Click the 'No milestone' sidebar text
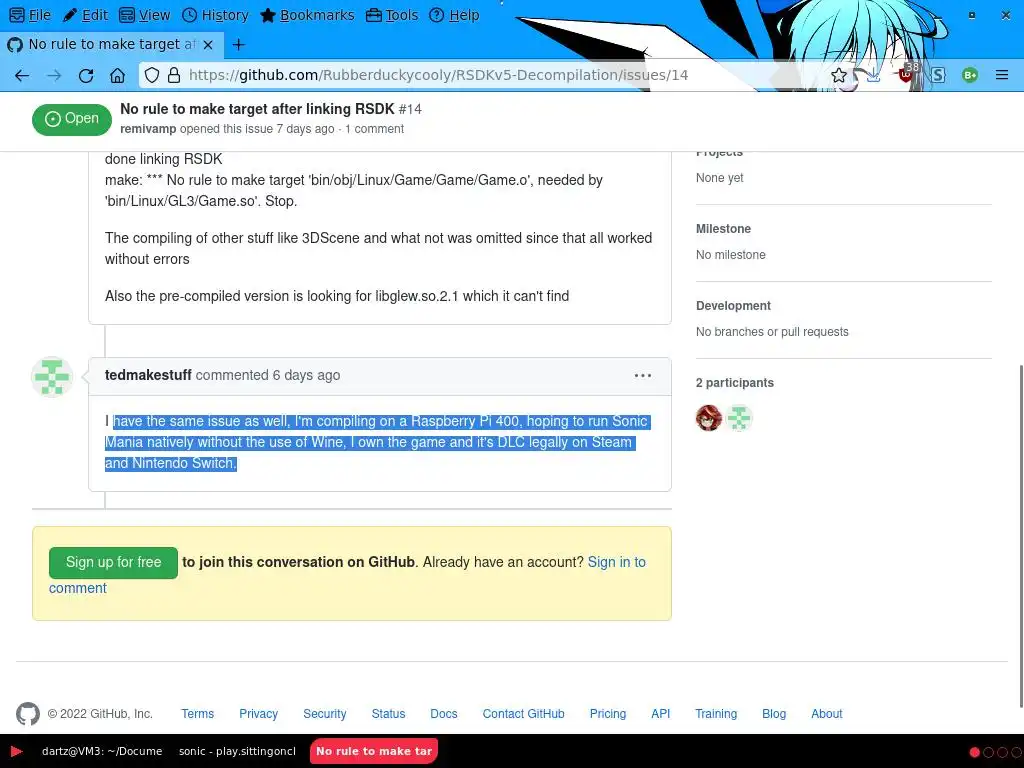The image size is (1024, 768). coord(730,255)
